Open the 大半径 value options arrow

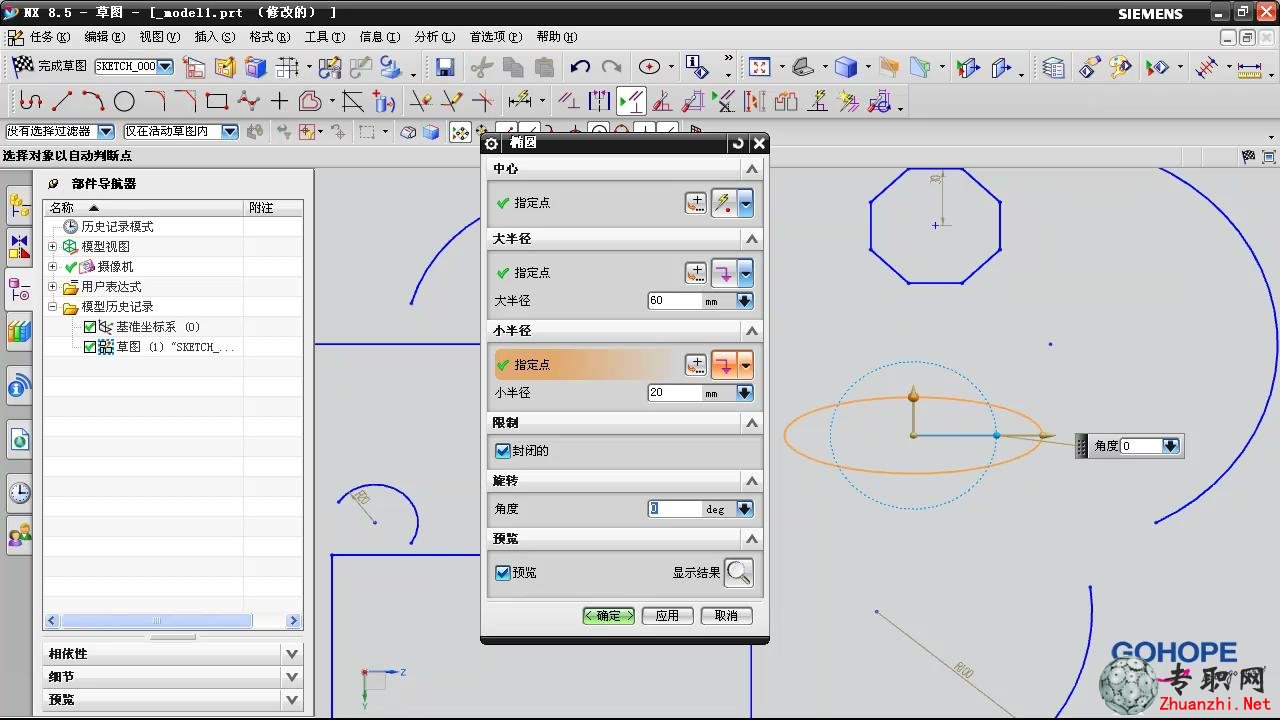pyautogui.click(x=744, y=301)
